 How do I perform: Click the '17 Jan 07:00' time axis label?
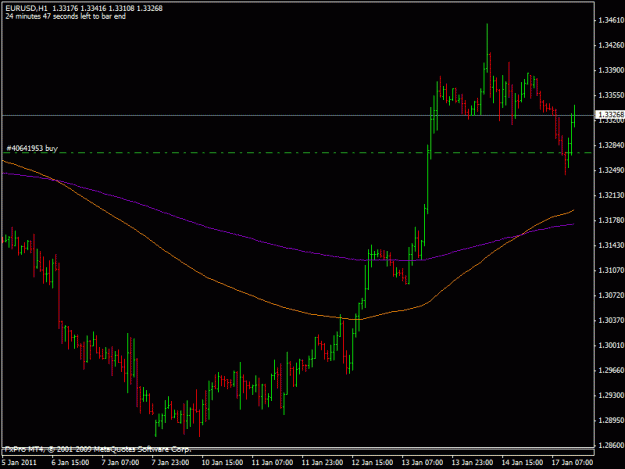[572, 463]
